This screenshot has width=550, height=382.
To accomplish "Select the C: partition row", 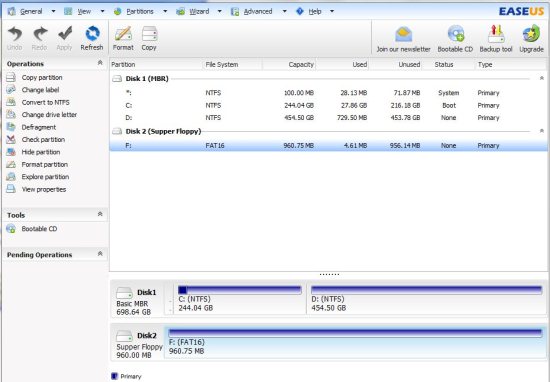I will pos(328,106).
